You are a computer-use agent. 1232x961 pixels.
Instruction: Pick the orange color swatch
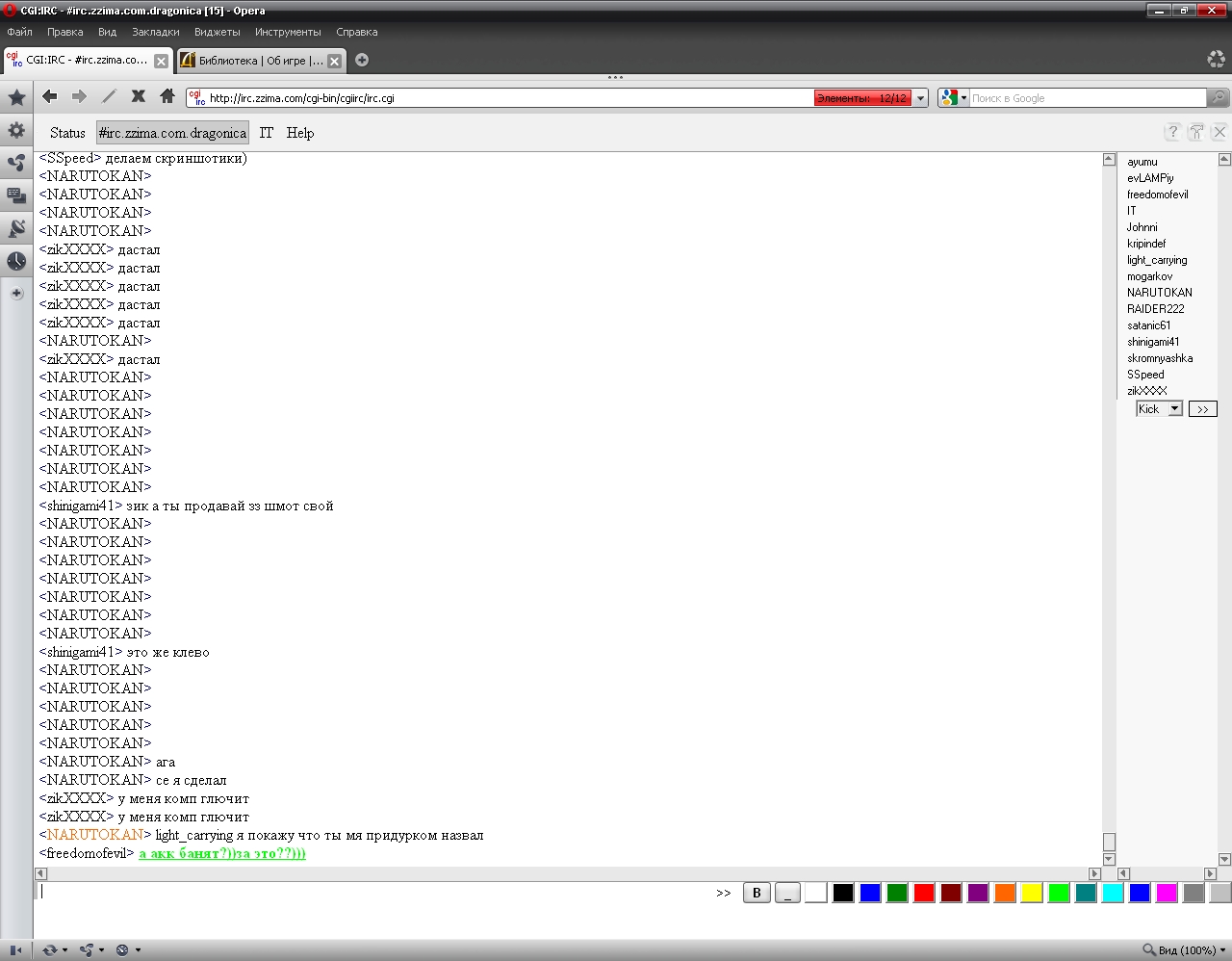[x=1005, y=893]
